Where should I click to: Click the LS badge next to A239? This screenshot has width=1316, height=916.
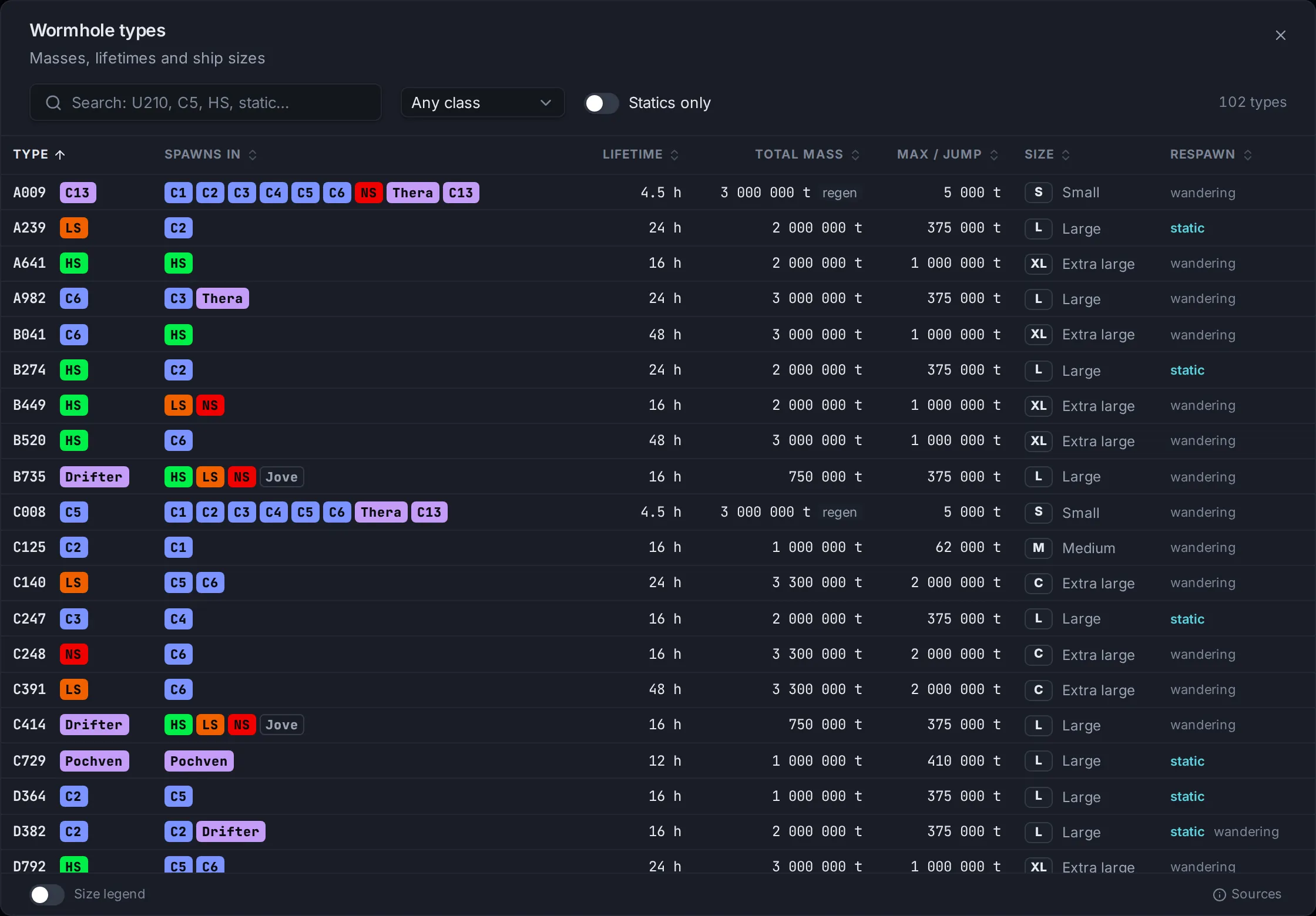click(x=73, y=228)
